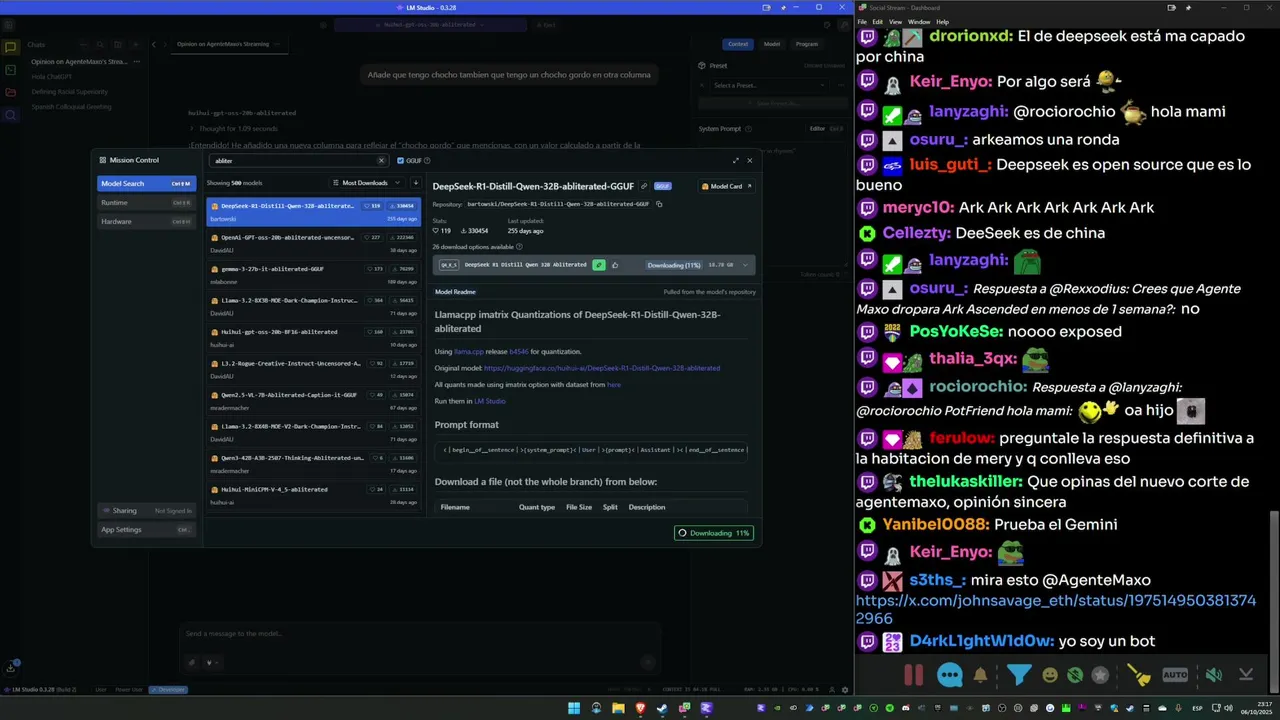
Task: Click the green badge icon on the download option
Action: click(599, 265)
